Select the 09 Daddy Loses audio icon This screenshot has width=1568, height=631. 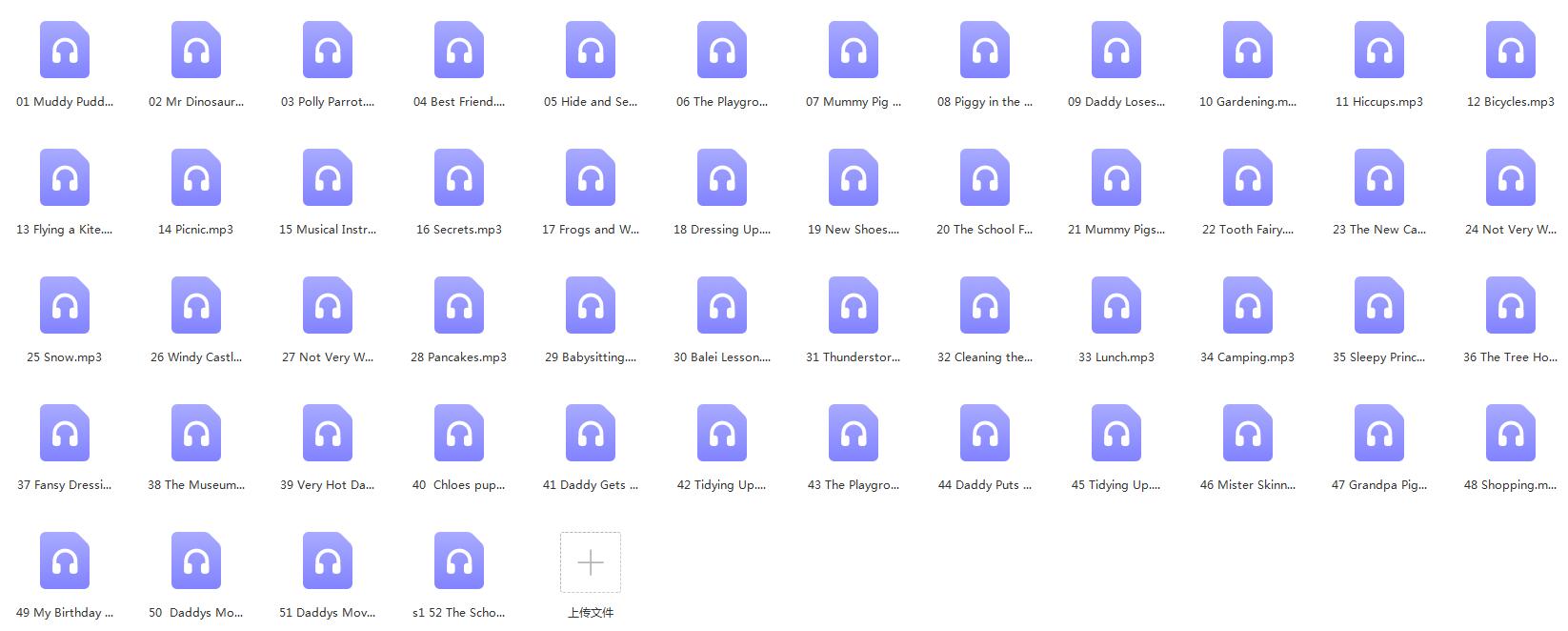tap(1116, 50)
